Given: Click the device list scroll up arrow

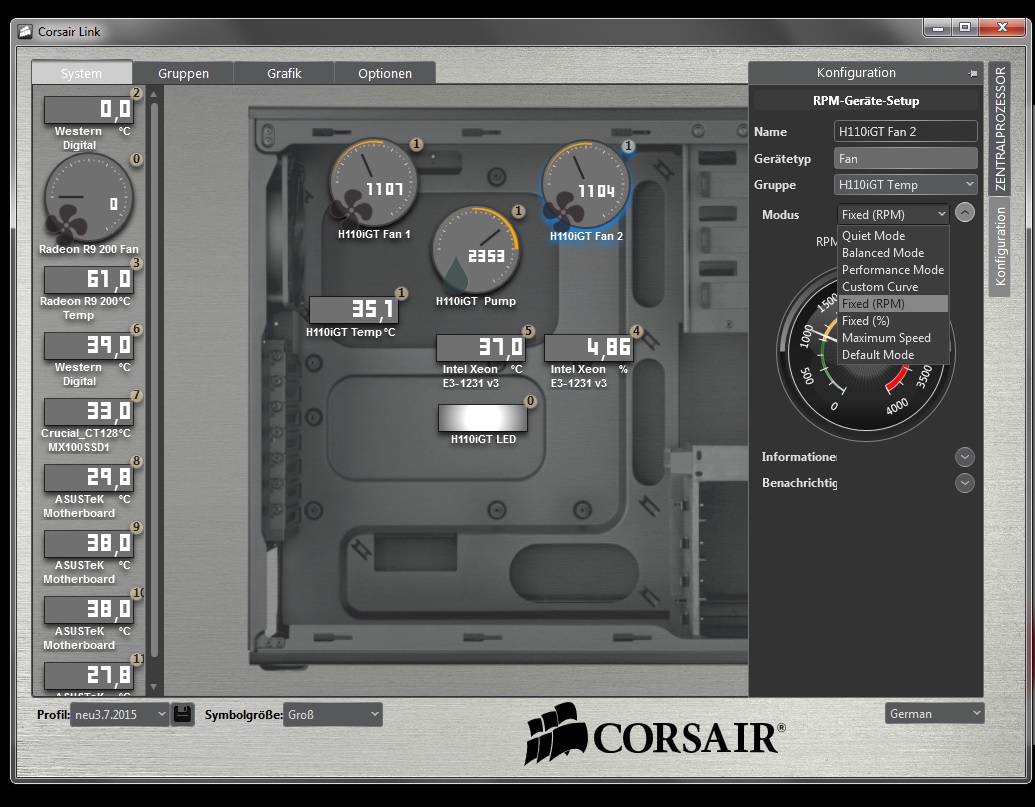Looking at the screenshot, I should (154, 95).
